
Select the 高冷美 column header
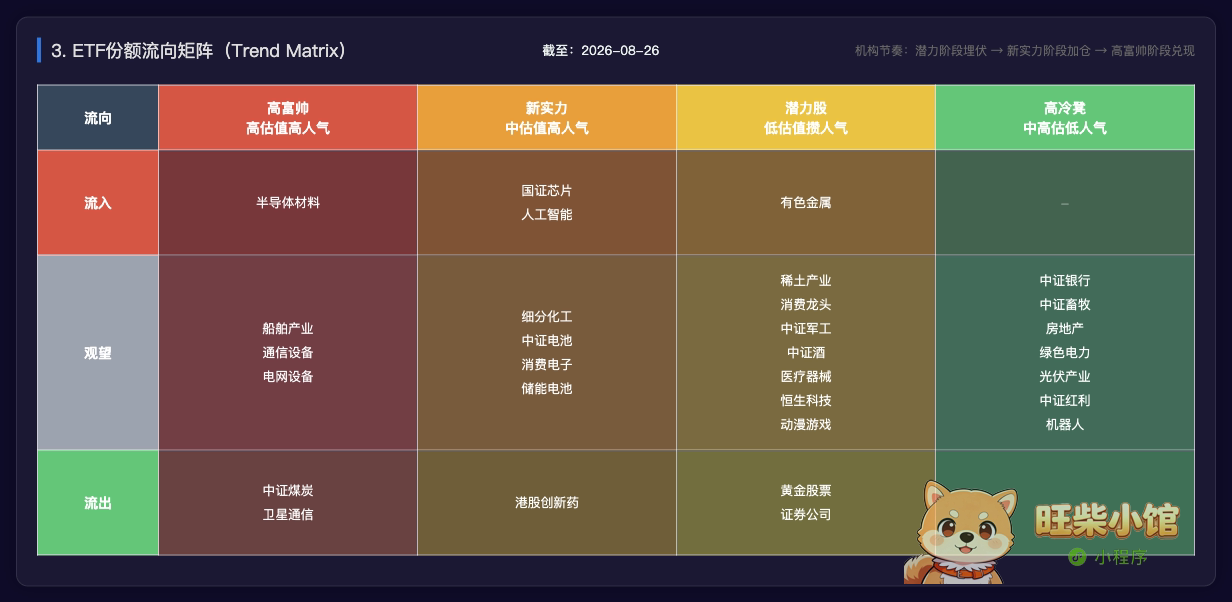click(x=1065, y=118)
